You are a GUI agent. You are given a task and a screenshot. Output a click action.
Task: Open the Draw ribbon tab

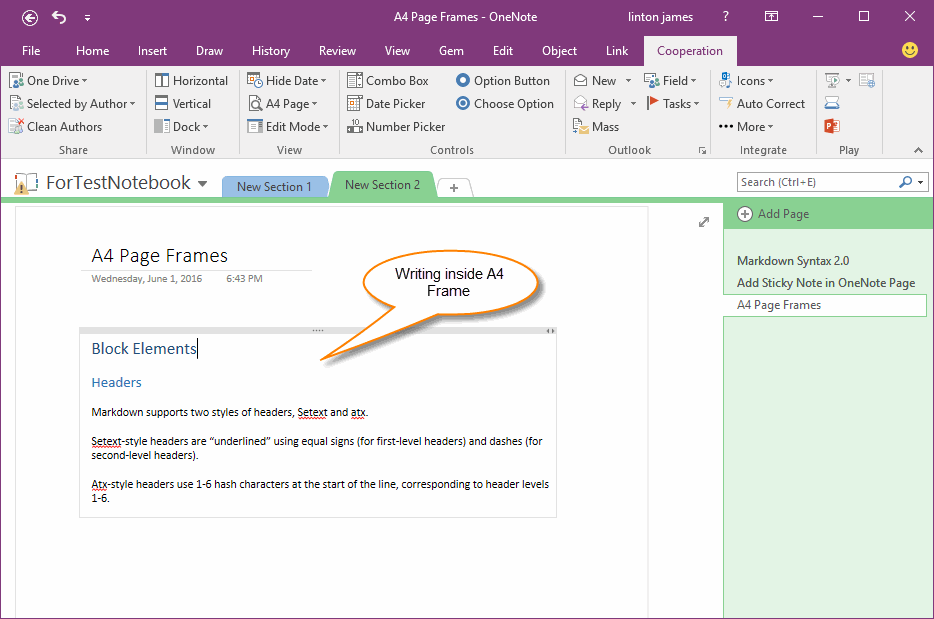[210, 51]
